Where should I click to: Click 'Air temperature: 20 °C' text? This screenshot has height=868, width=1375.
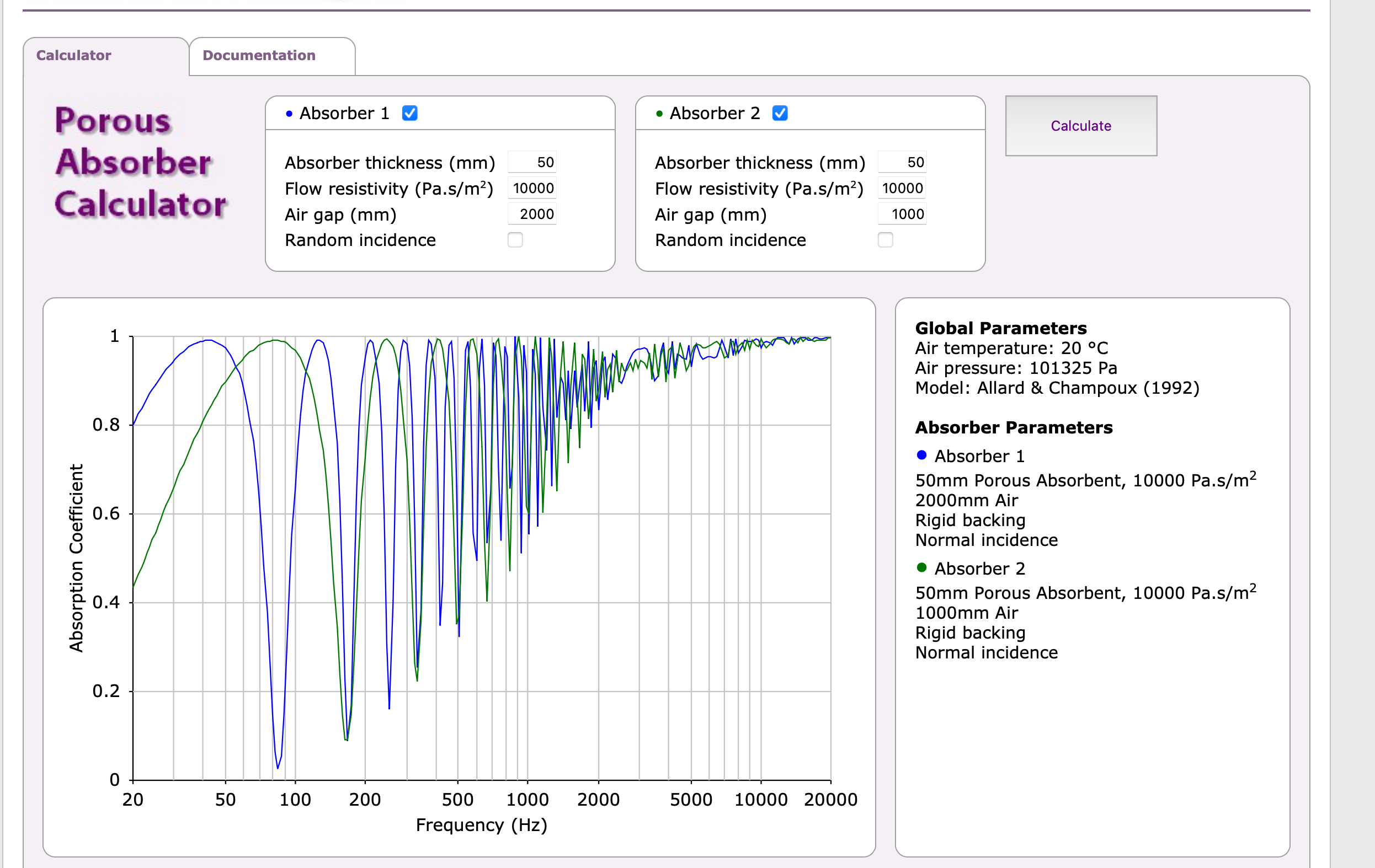(x=1011, y=348)
